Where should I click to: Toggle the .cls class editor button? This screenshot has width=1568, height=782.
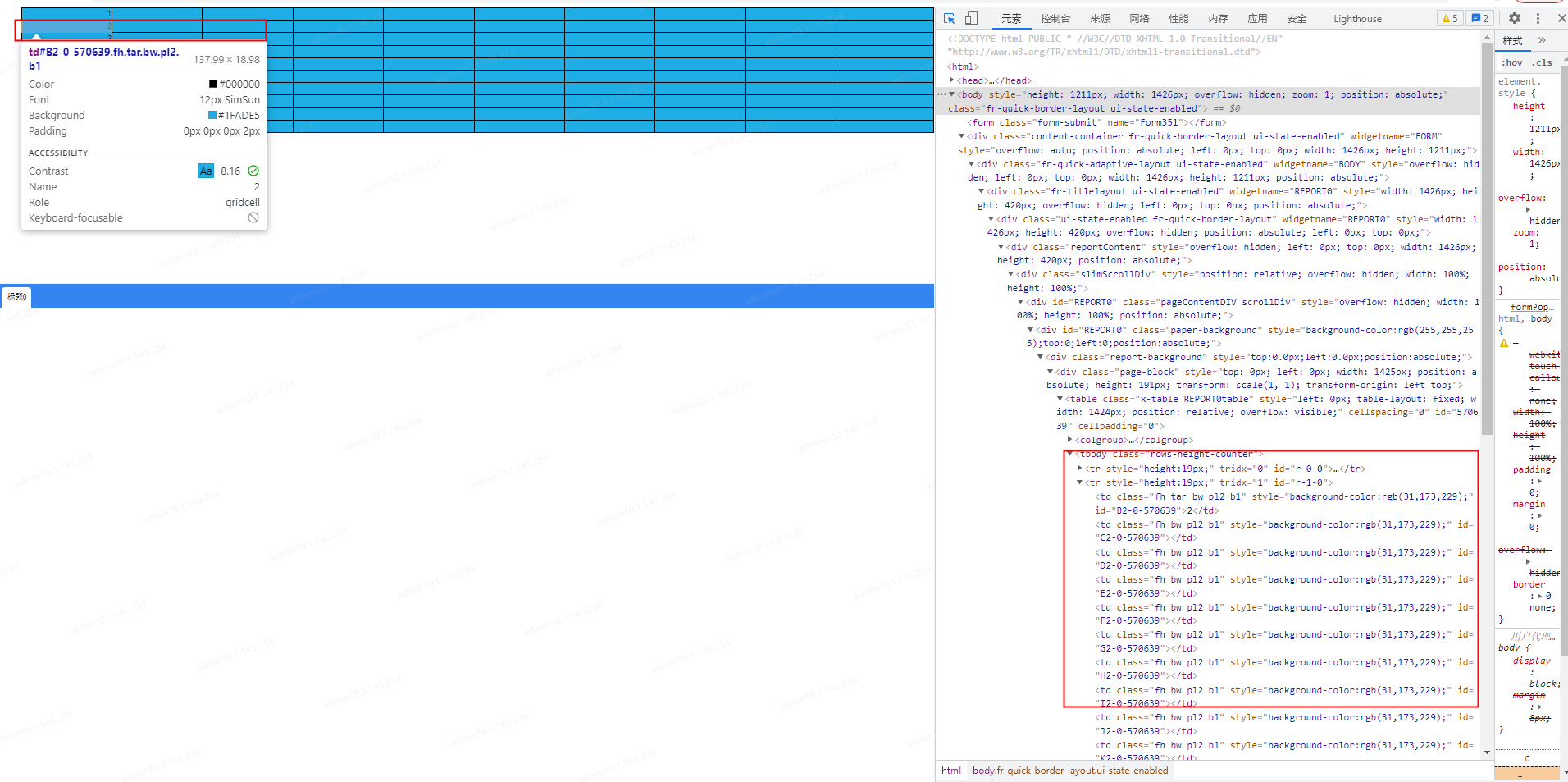coord(1543,62)
